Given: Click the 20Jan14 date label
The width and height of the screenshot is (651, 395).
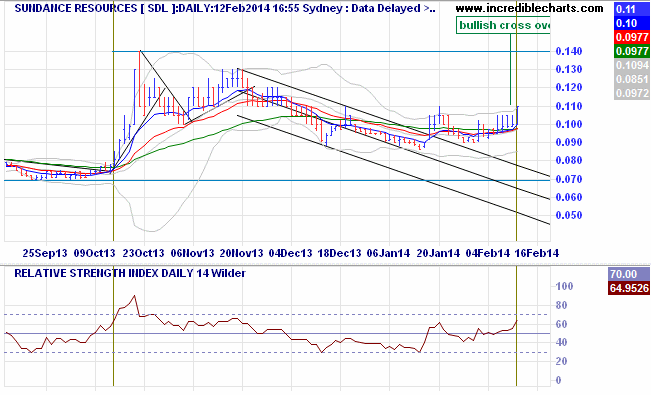Looking at the screenshot, I should click(x=438, y=253).
